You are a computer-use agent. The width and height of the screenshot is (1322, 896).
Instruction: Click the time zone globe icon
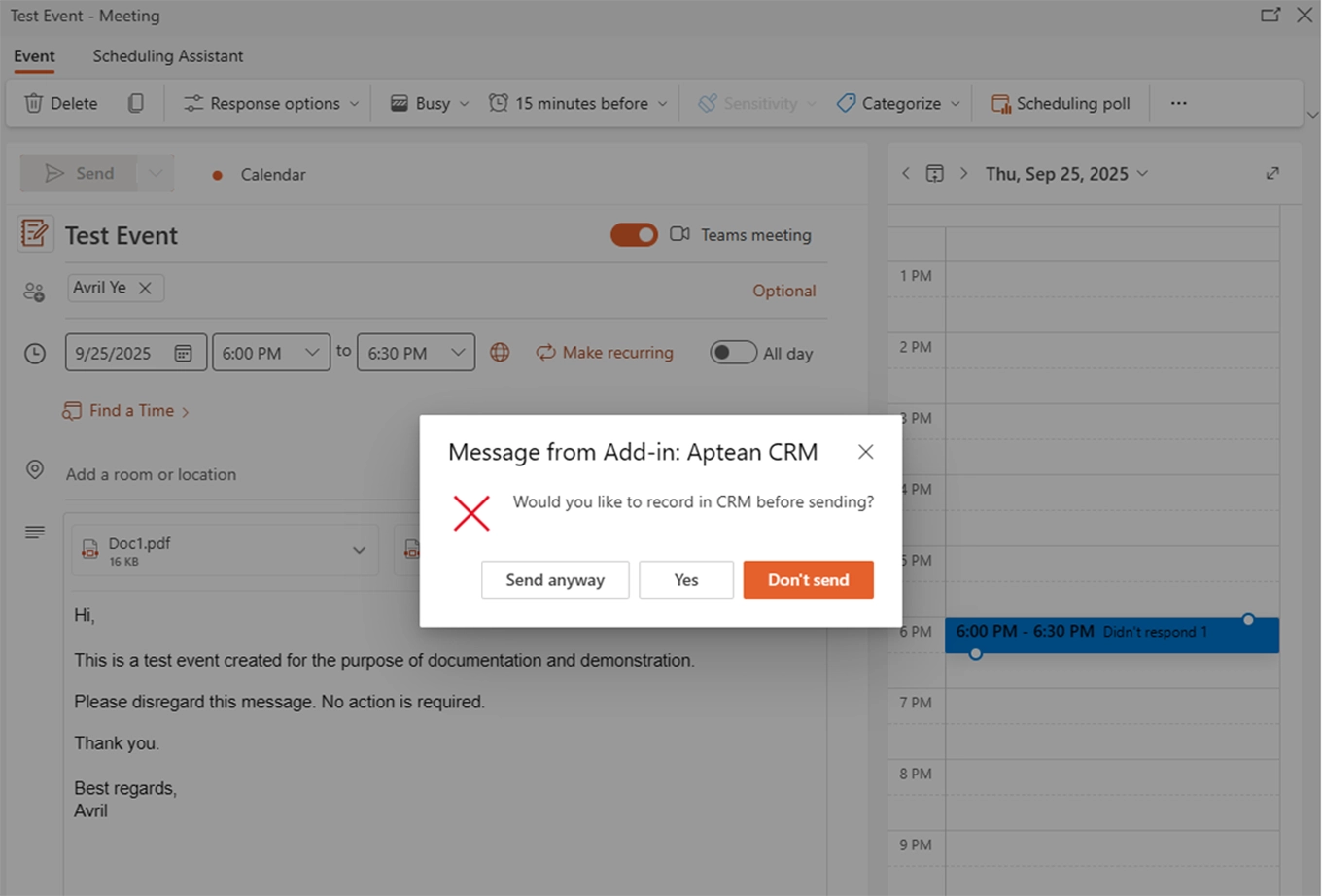click(x=500, y=352)
